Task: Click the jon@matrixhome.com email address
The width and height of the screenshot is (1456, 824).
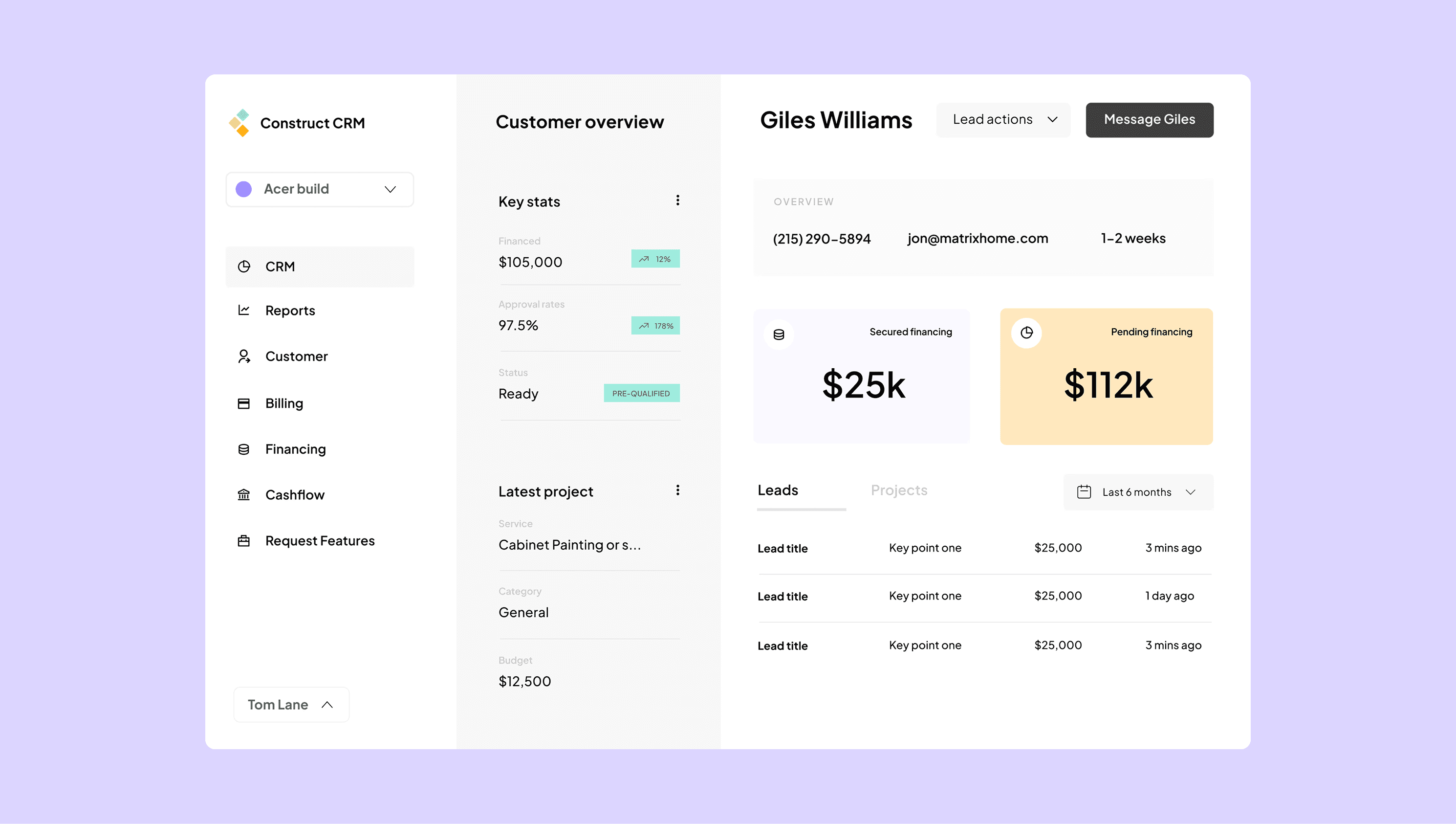Action: coord(978,239)
